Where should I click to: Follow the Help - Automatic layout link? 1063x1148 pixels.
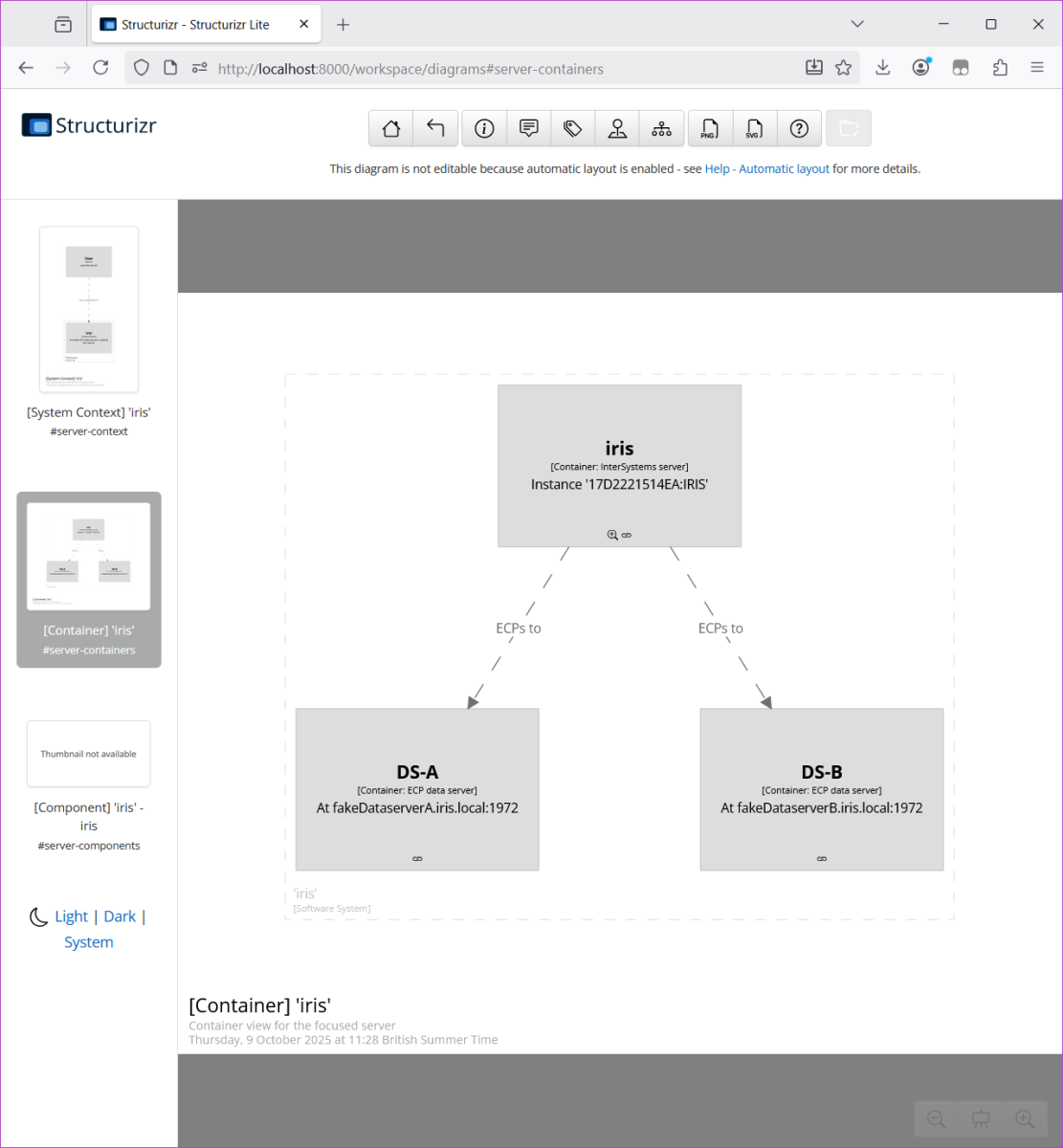pos(767,169)
